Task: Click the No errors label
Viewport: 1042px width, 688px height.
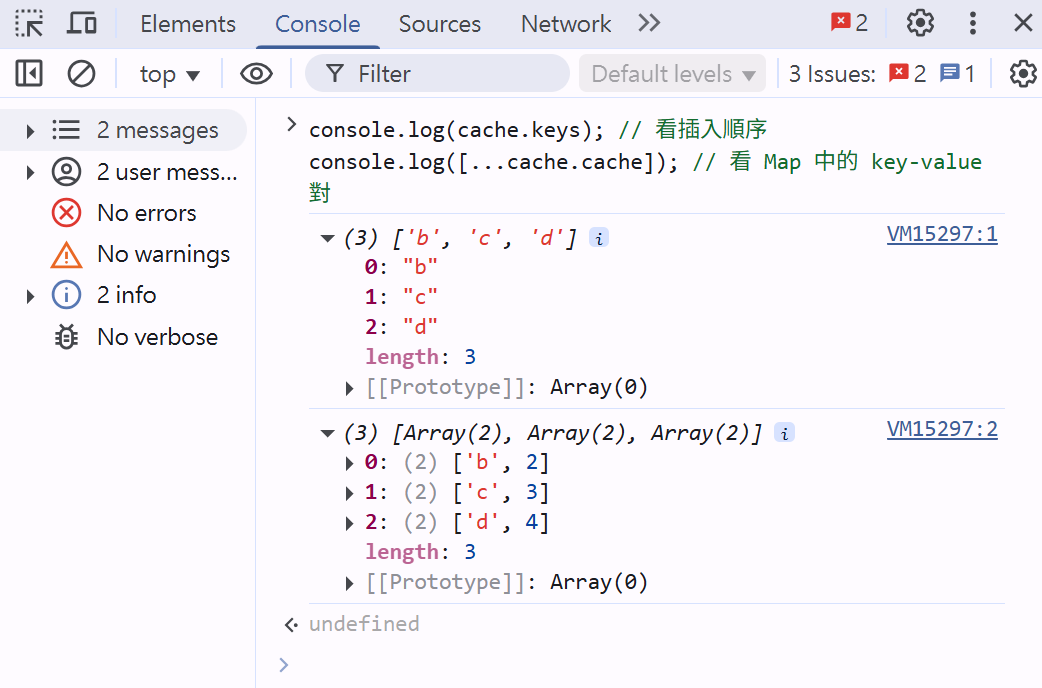Action: click(x=147, y=213)
